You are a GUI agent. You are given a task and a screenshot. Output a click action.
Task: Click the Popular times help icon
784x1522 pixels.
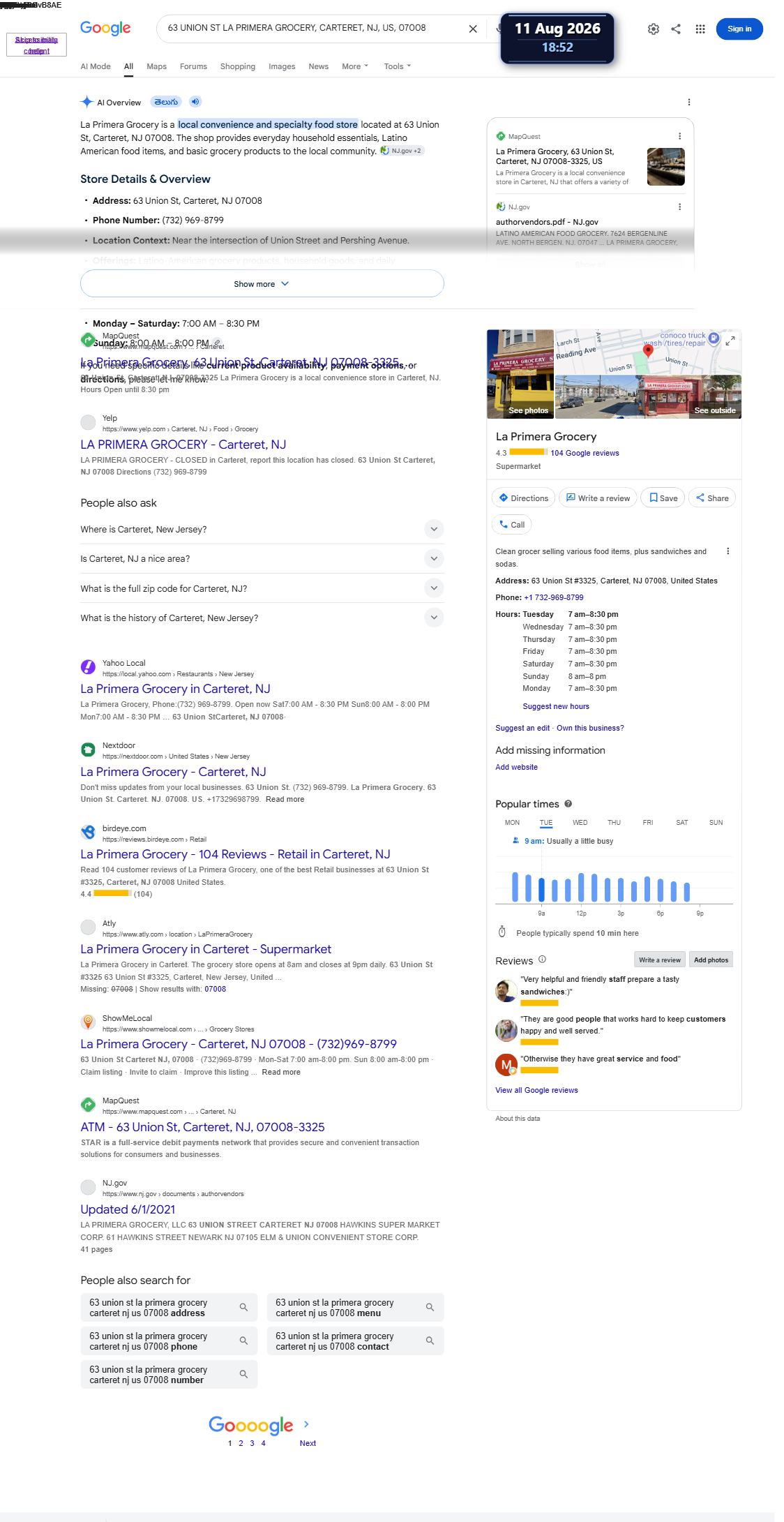coord(568,803)
